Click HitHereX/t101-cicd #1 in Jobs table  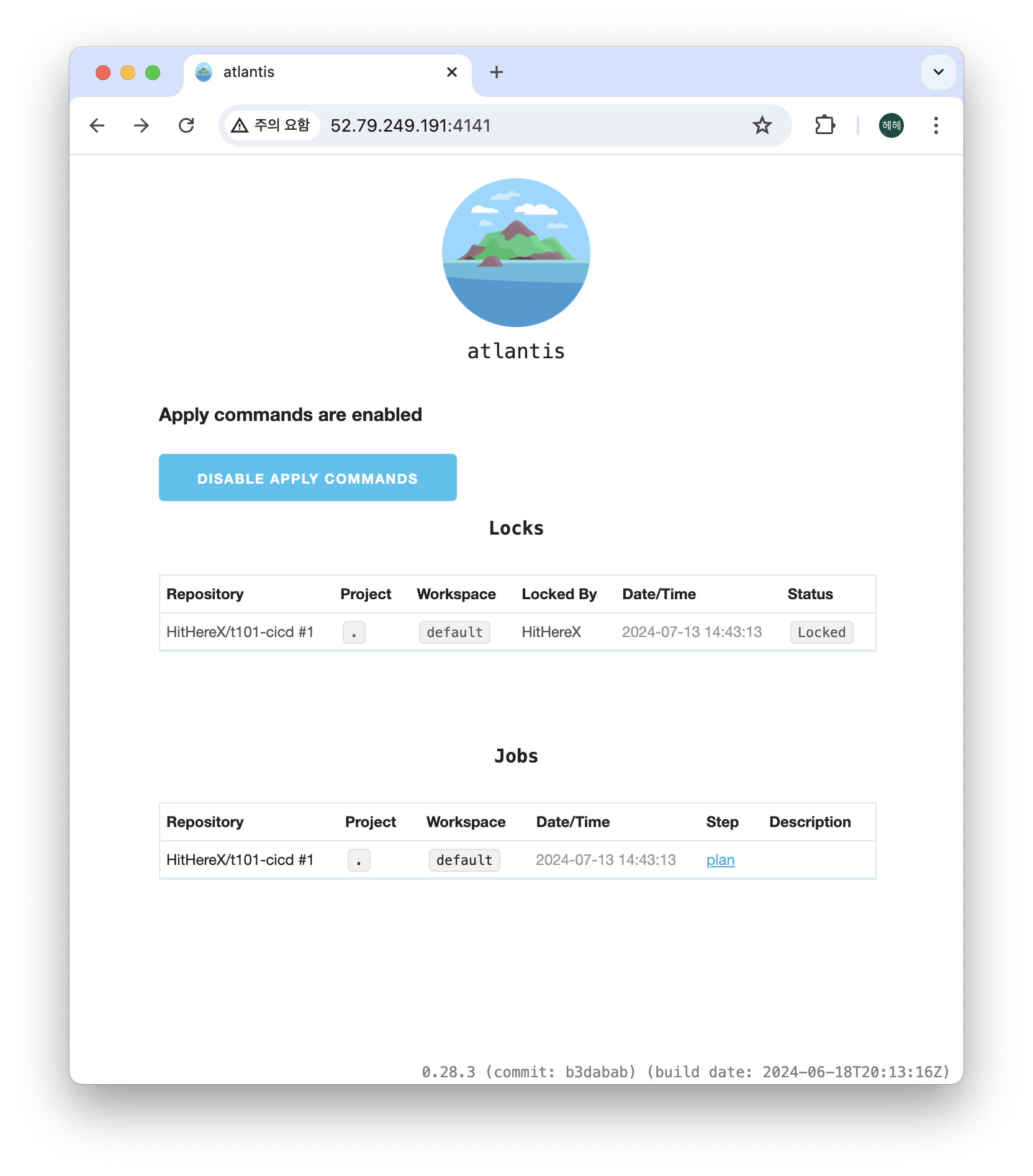coord(240,860)
